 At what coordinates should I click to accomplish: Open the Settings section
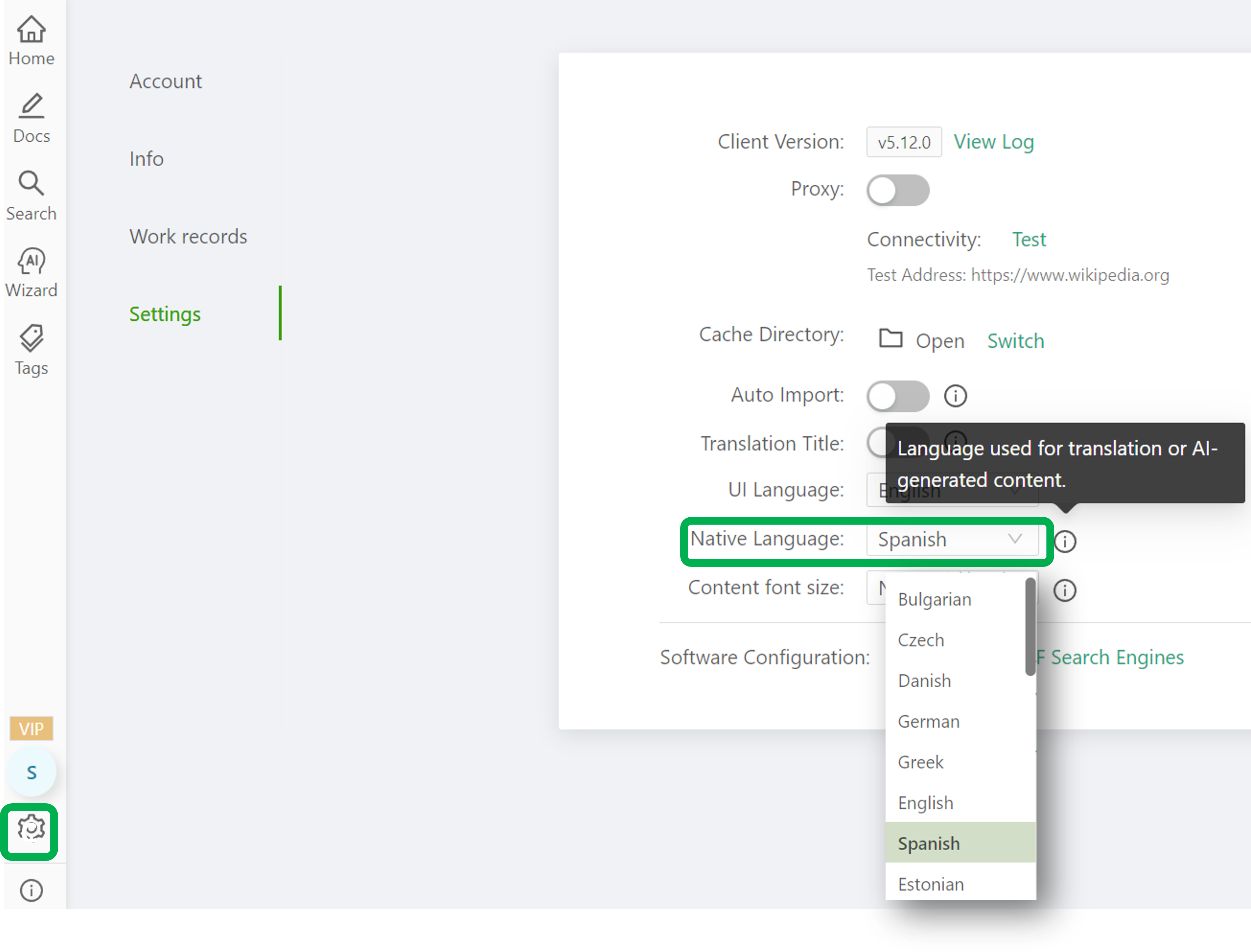tap(165, 315)
